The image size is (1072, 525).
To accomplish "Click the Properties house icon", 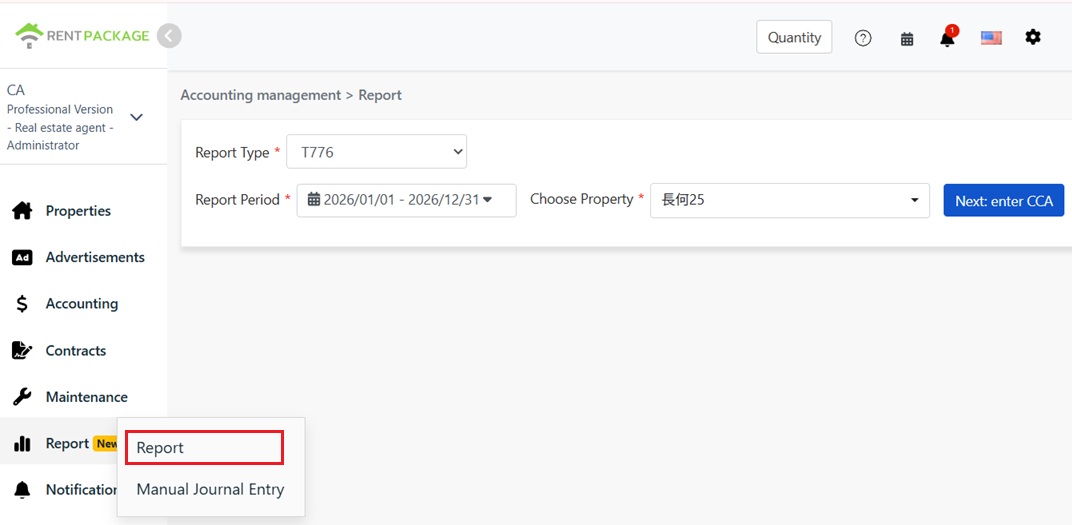I will coord(22,211).
